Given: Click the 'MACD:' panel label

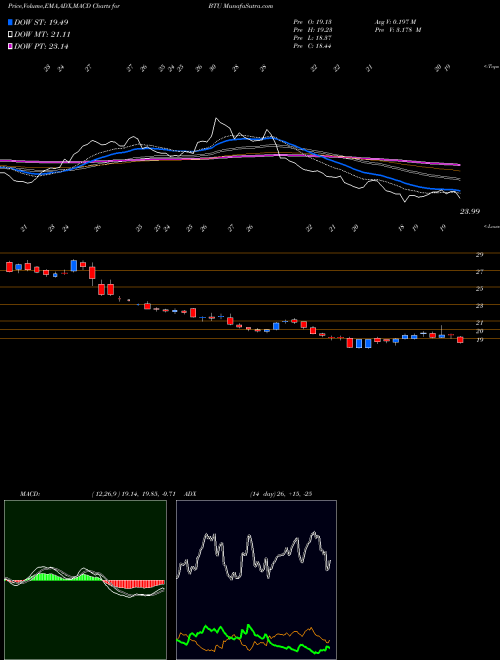Looking at the screenshot, I should (x=29, y=494).
